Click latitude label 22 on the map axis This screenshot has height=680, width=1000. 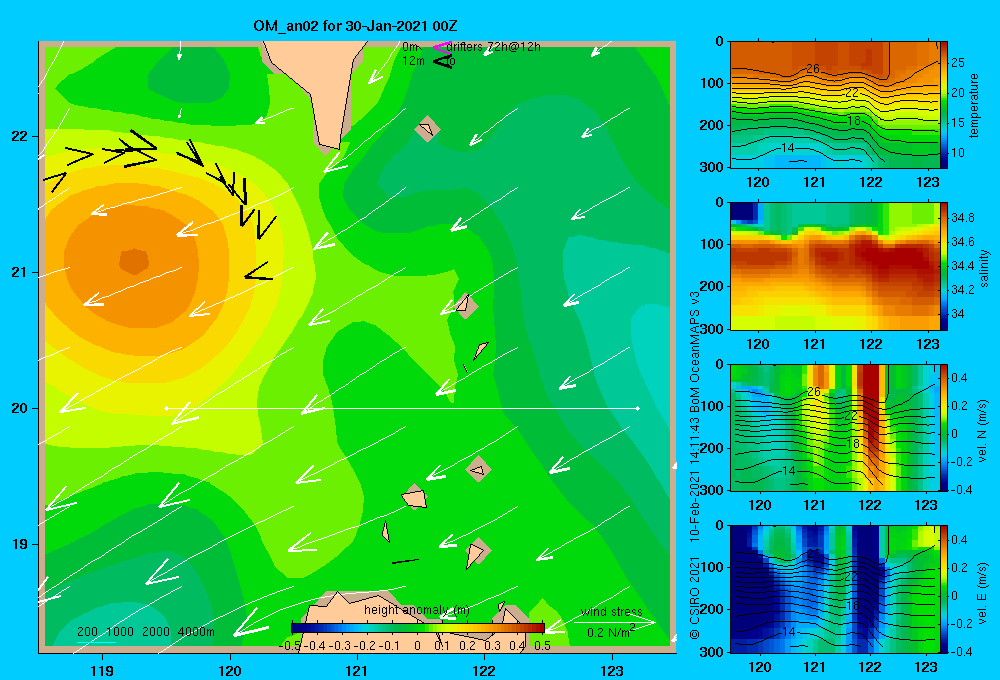coord(19,137)
